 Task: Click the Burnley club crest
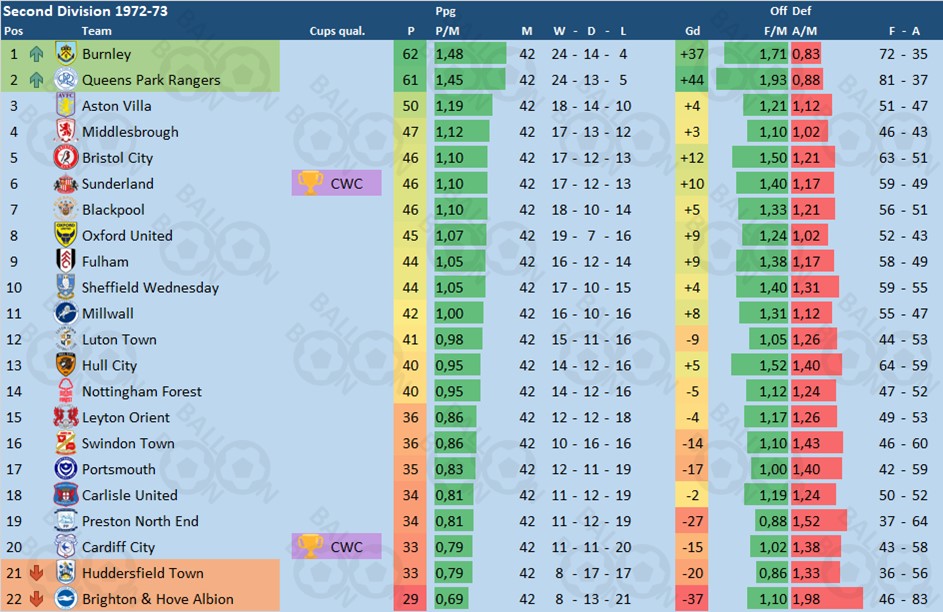pos(66,54)
